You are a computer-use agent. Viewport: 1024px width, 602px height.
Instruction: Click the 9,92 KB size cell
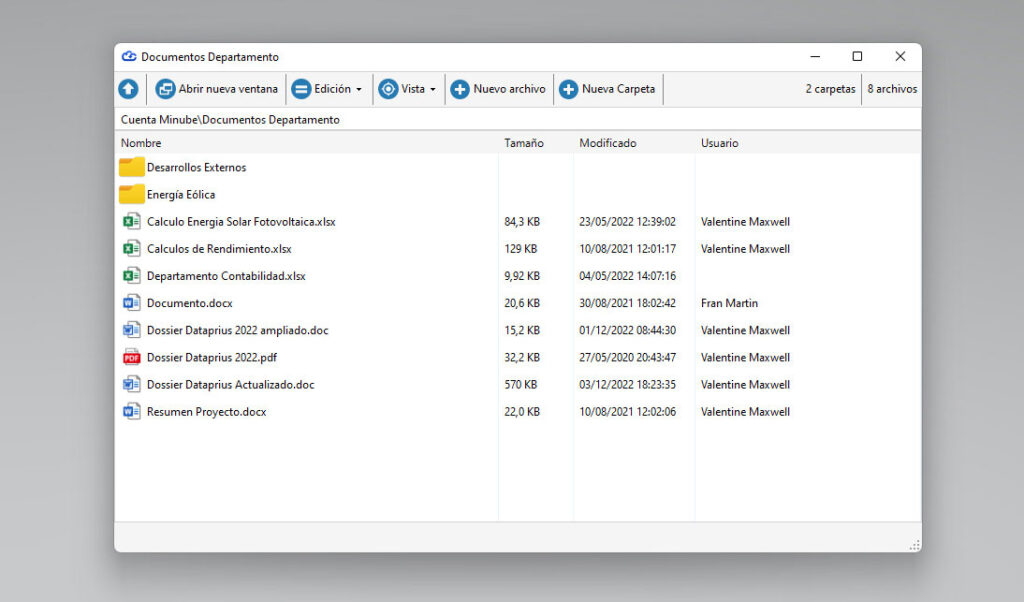tap(522, 276)
